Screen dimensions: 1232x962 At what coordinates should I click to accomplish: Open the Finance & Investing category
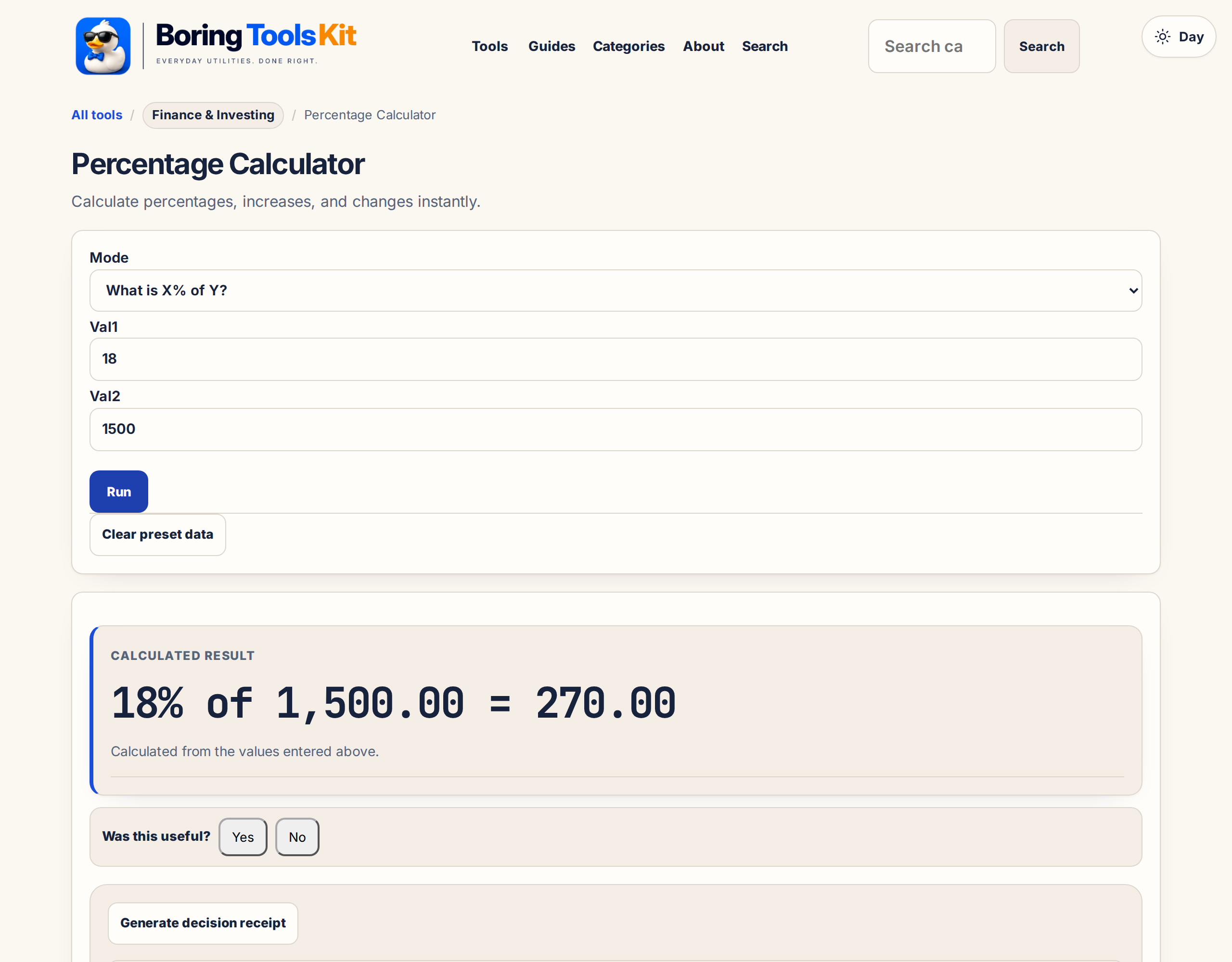coord(213,115)
